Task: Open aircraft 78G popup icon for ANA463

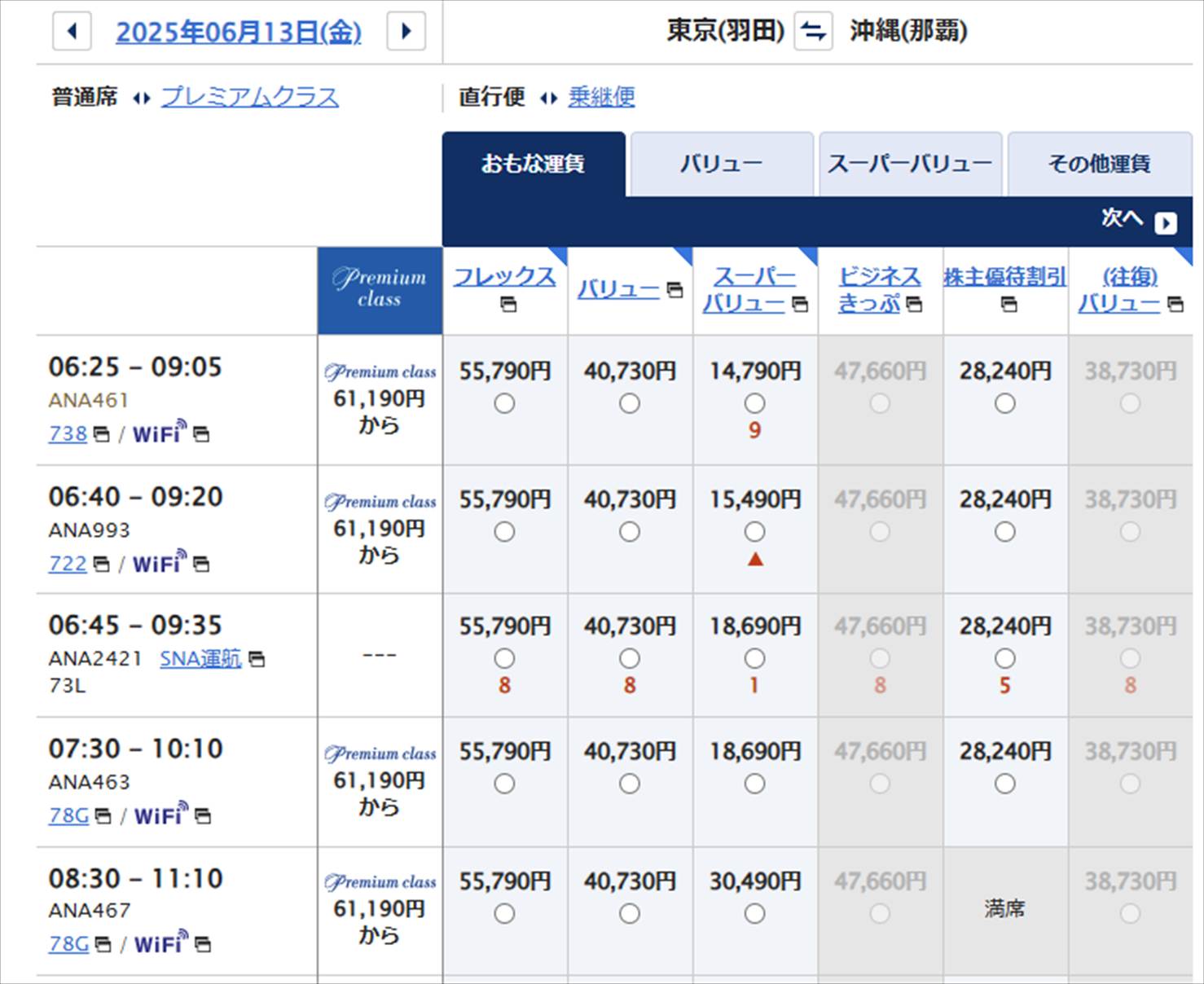Action: pyautogui.click(x=103, y=815)
